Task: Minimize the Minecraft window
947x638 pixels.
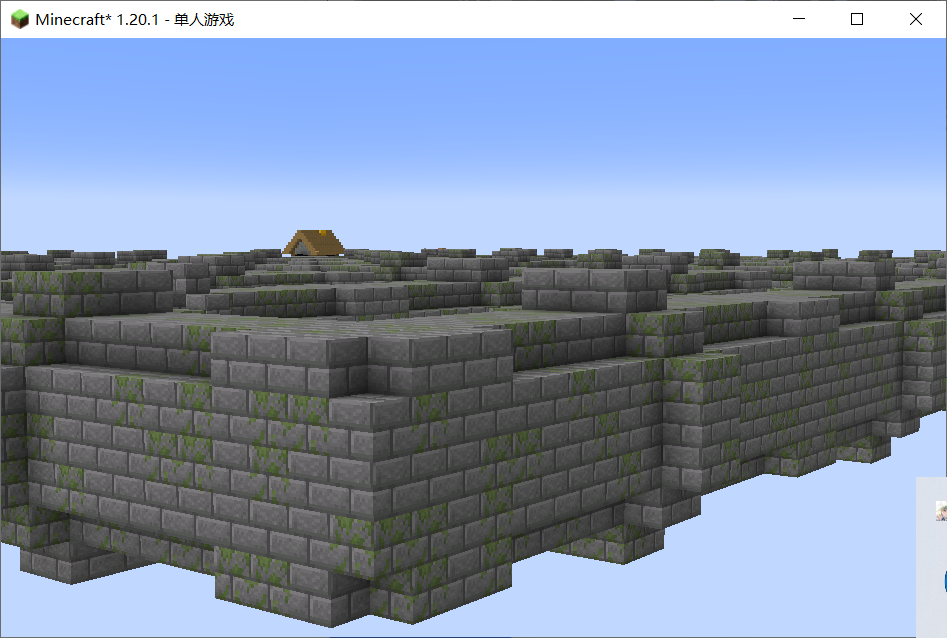Action: pyautogui.click(x=798, y=19)
